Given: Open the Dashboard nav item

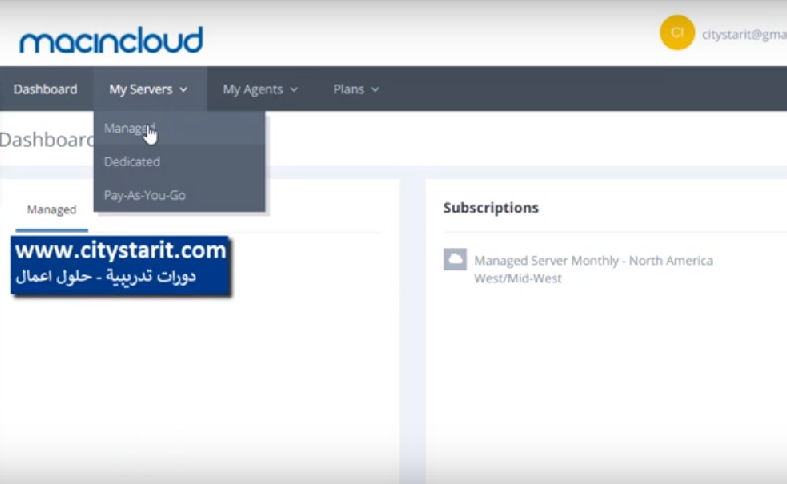Looking at the screenshot, I should pyautogui.click(x=46, y=89).
